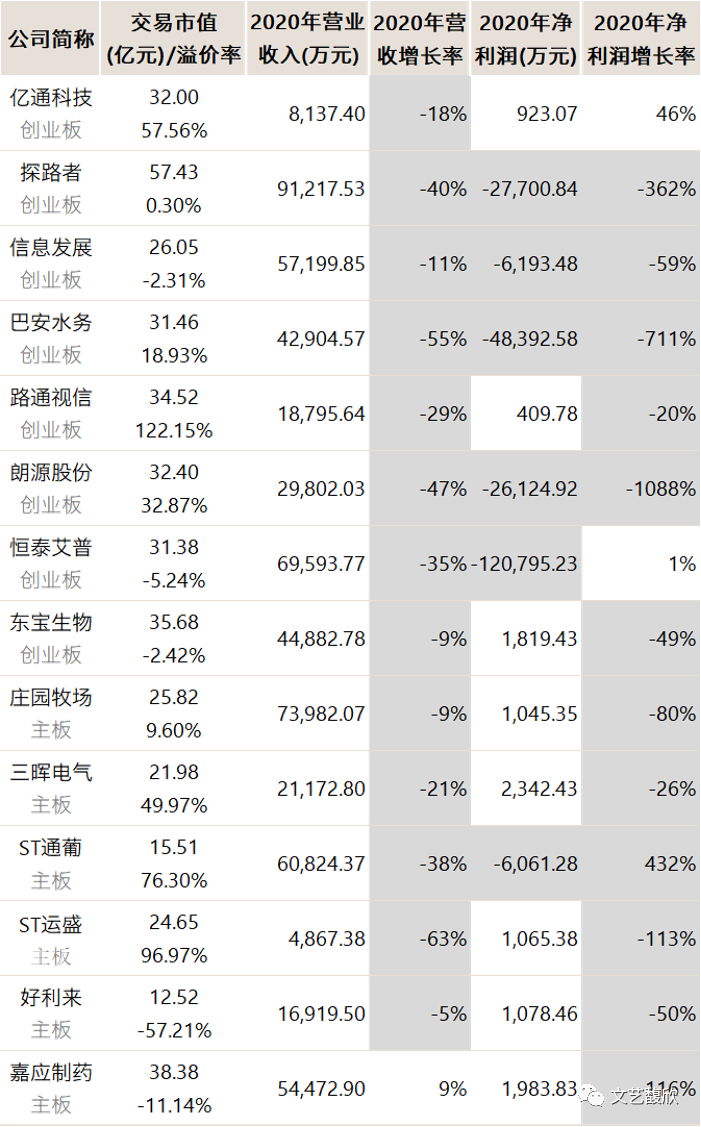Click 恒泰艾普 net profit value -120,795.23
Screen dimensions: 701x1127
click(524, 564)
